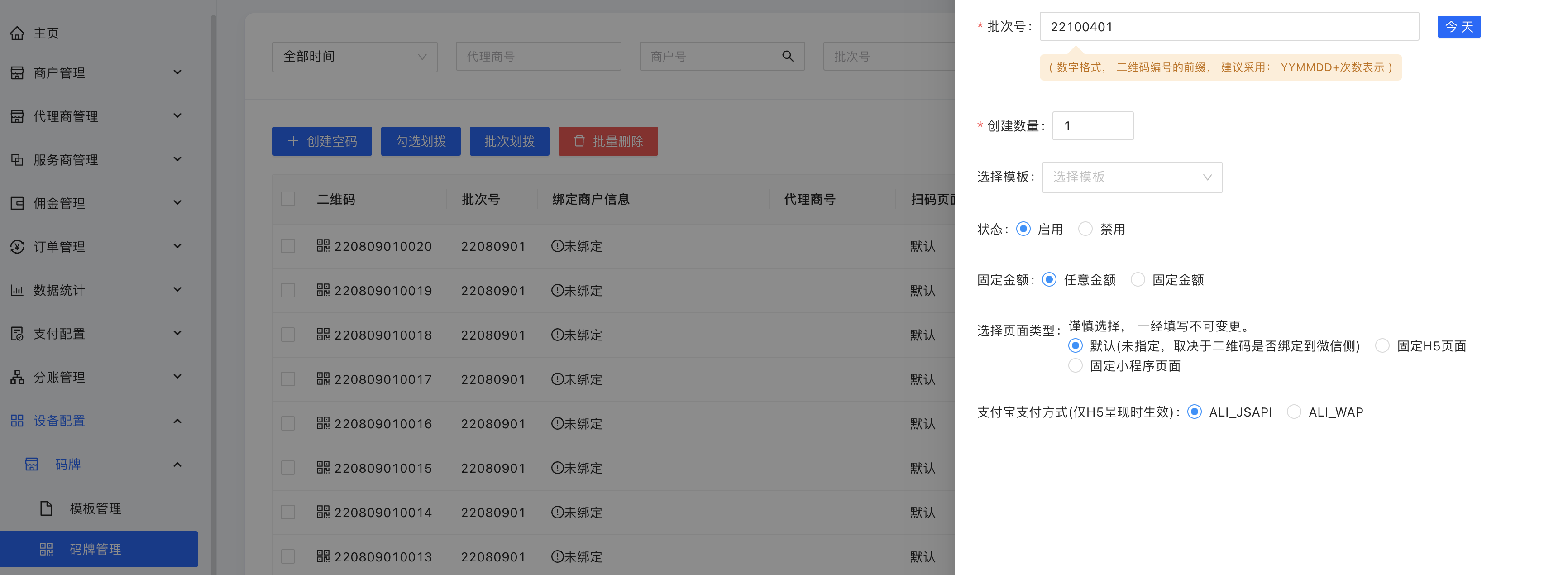Click the 今天 button
Image resolution: width=1568 pixels, height=575 pixels.
(1458, 27)
